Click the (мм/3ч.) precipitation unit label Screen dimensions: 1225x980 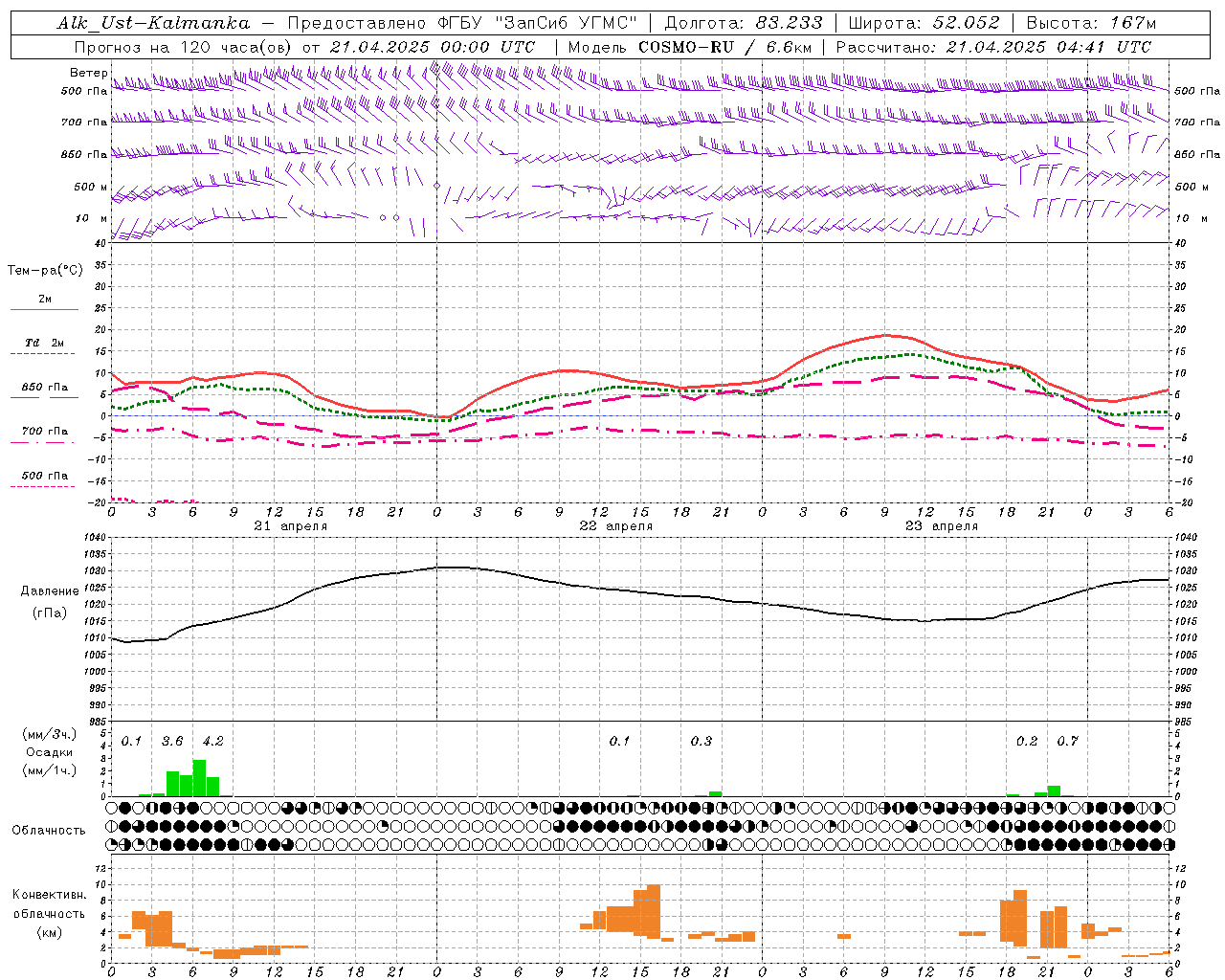tap(50, 734)
